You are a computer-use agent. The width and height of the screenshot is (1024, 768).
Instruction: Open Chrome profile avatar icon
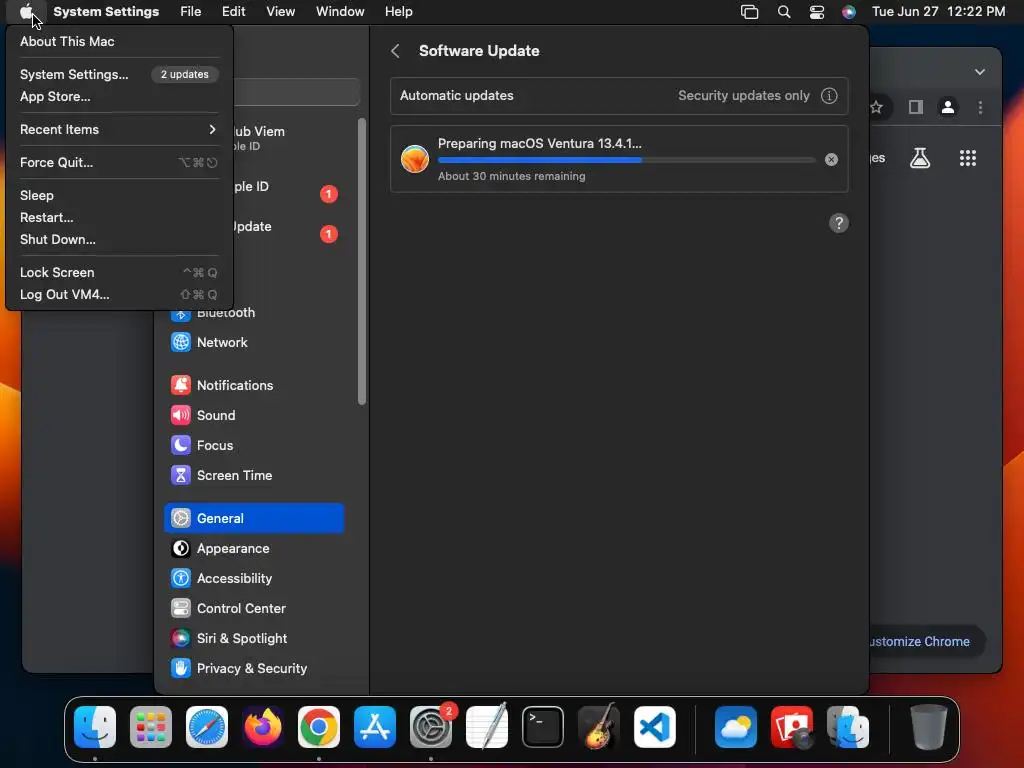pos(948,107)
